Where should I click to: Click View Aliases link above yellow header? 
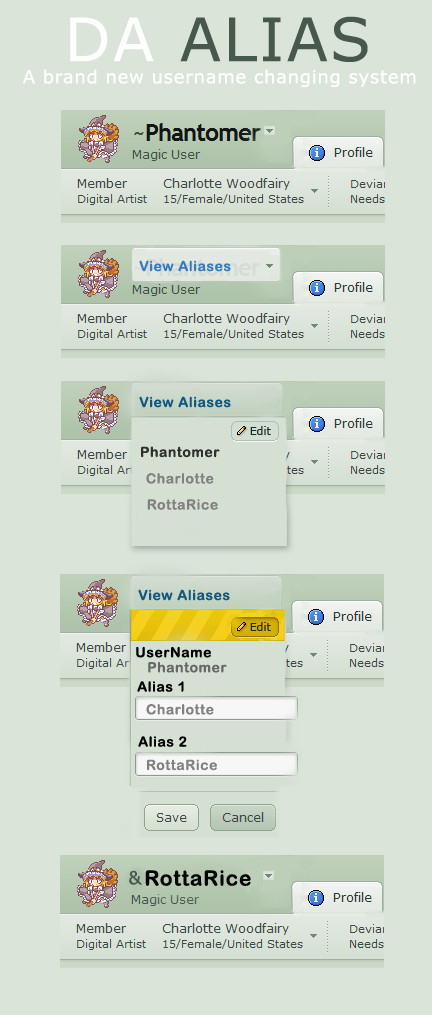[184, 595]
